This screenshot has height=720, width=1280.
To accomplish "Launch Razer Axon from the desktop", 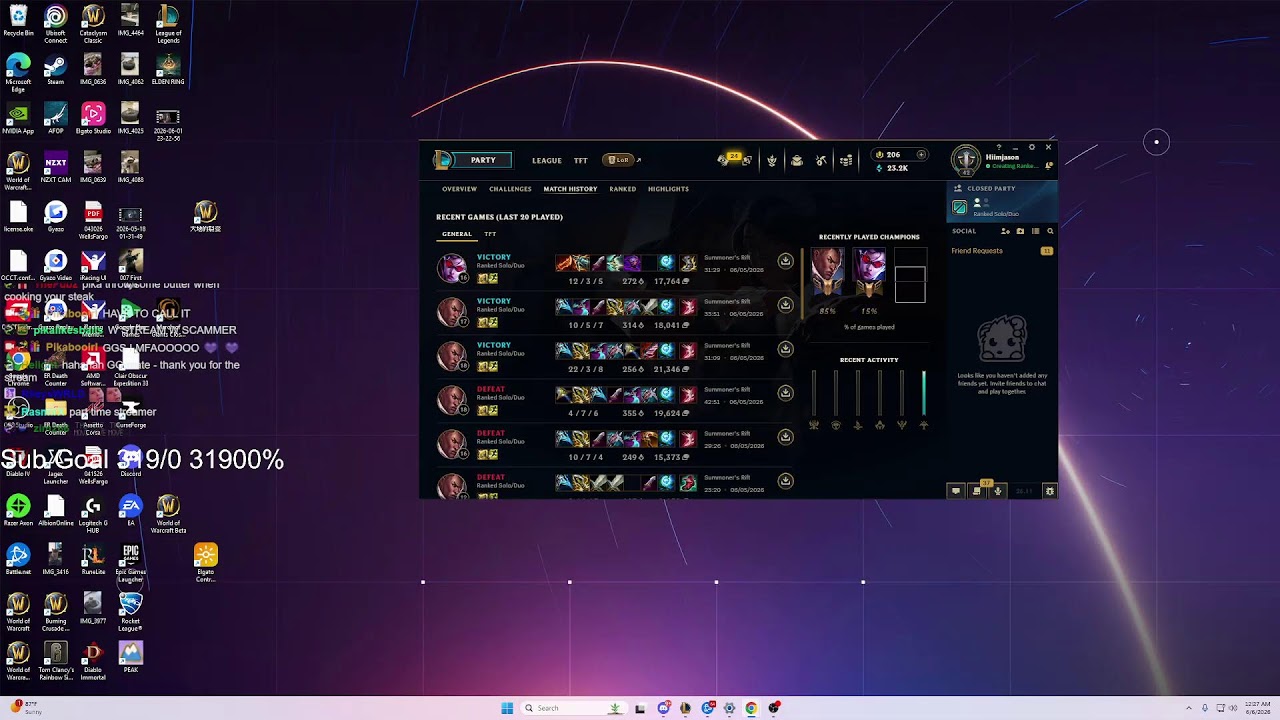I will (18, 511).
